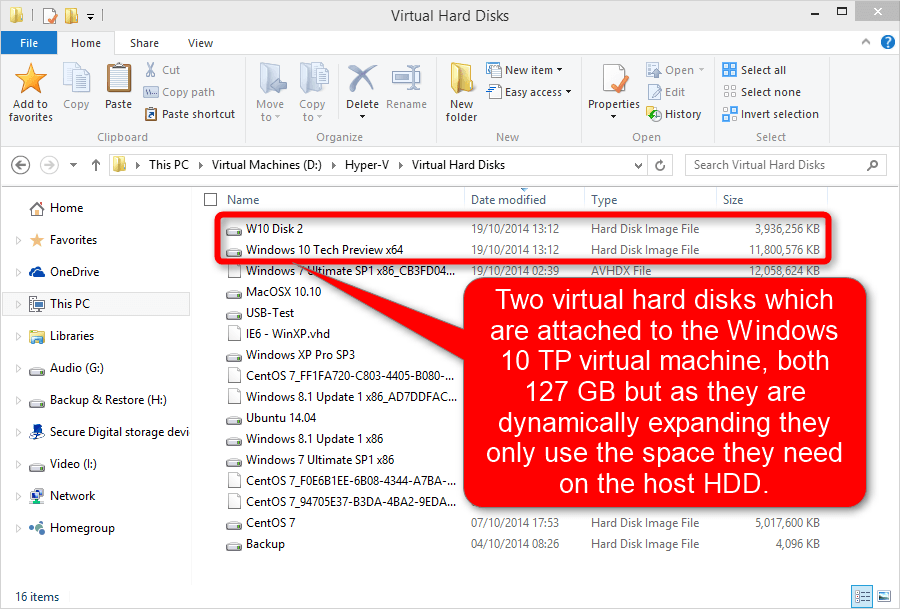Viewport: 900px width, 609px height.
Task: Open the Help question mark icon
Action: pyautogui.click(x=887, y=42)
